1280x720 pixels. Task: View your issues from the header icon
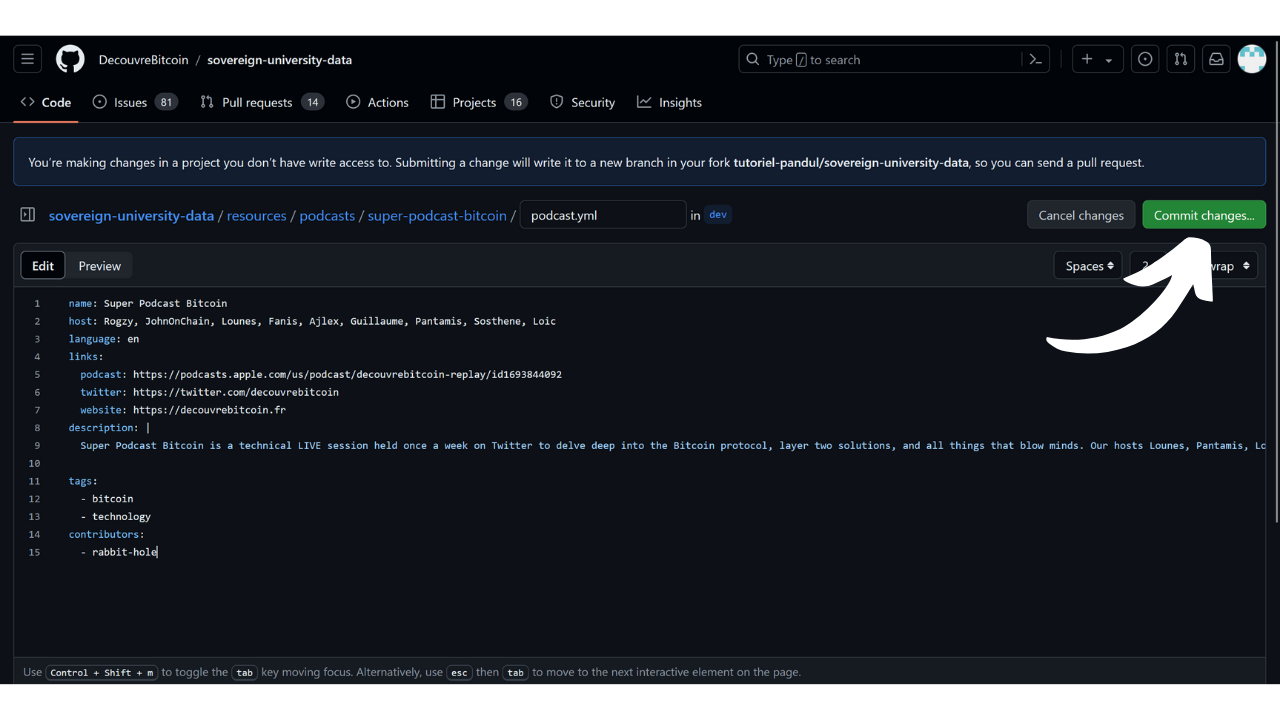coord(1145,60)
